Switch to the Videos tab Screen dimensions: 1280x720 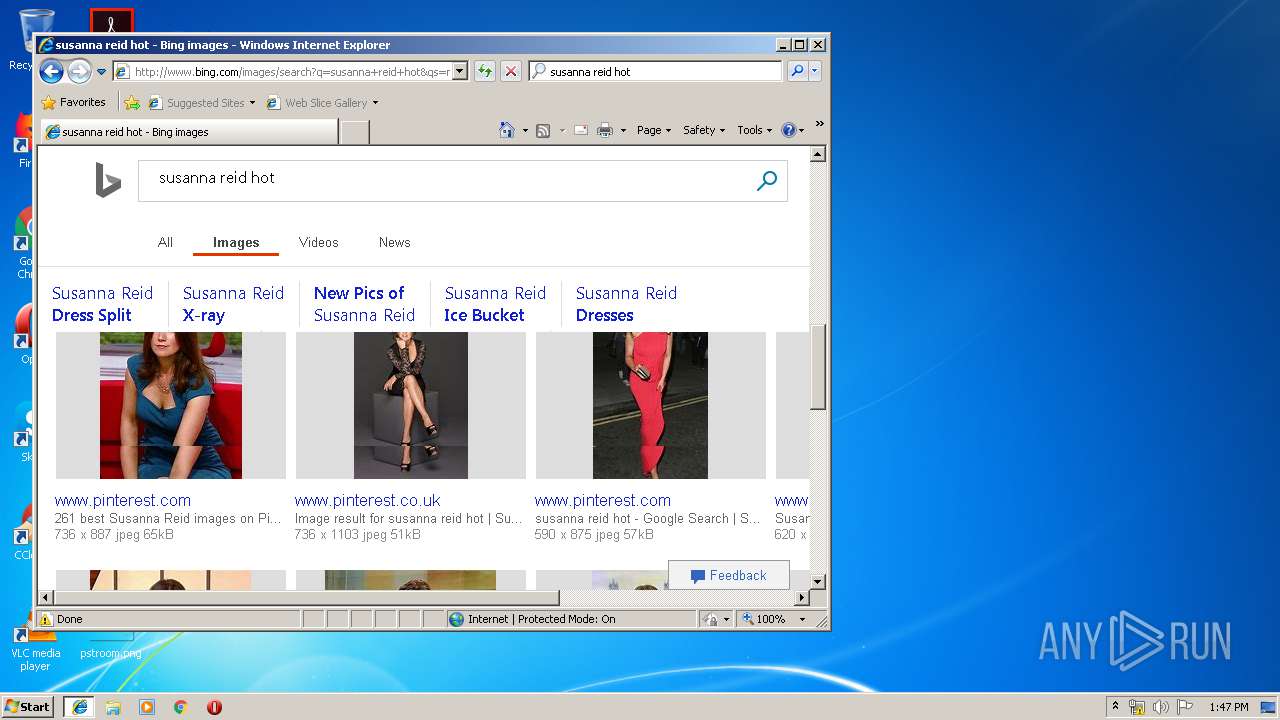pos(318,242)
